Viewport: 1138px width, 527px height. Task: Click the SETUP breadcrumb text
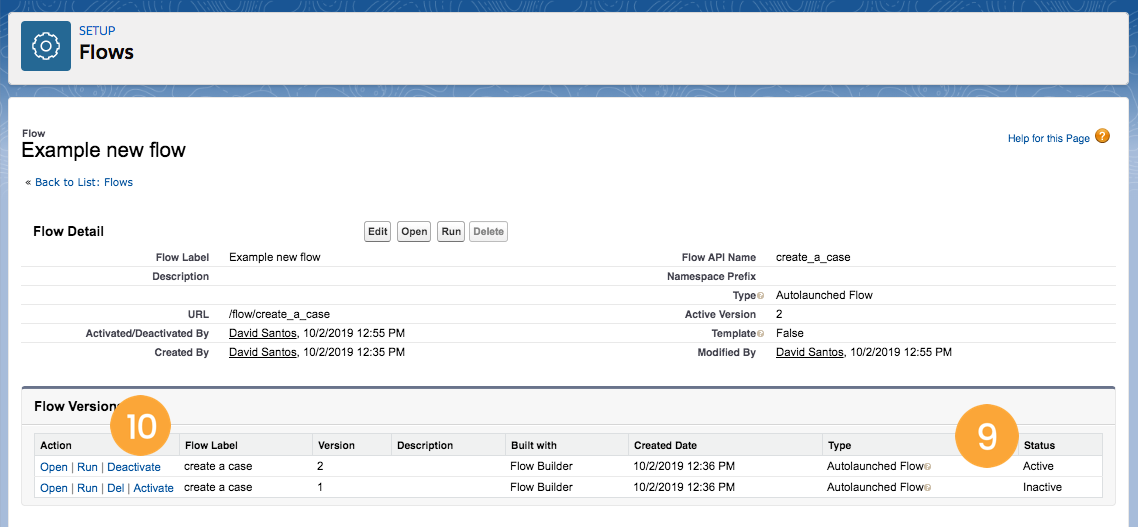pyautogui.click(x=97, y=30)
